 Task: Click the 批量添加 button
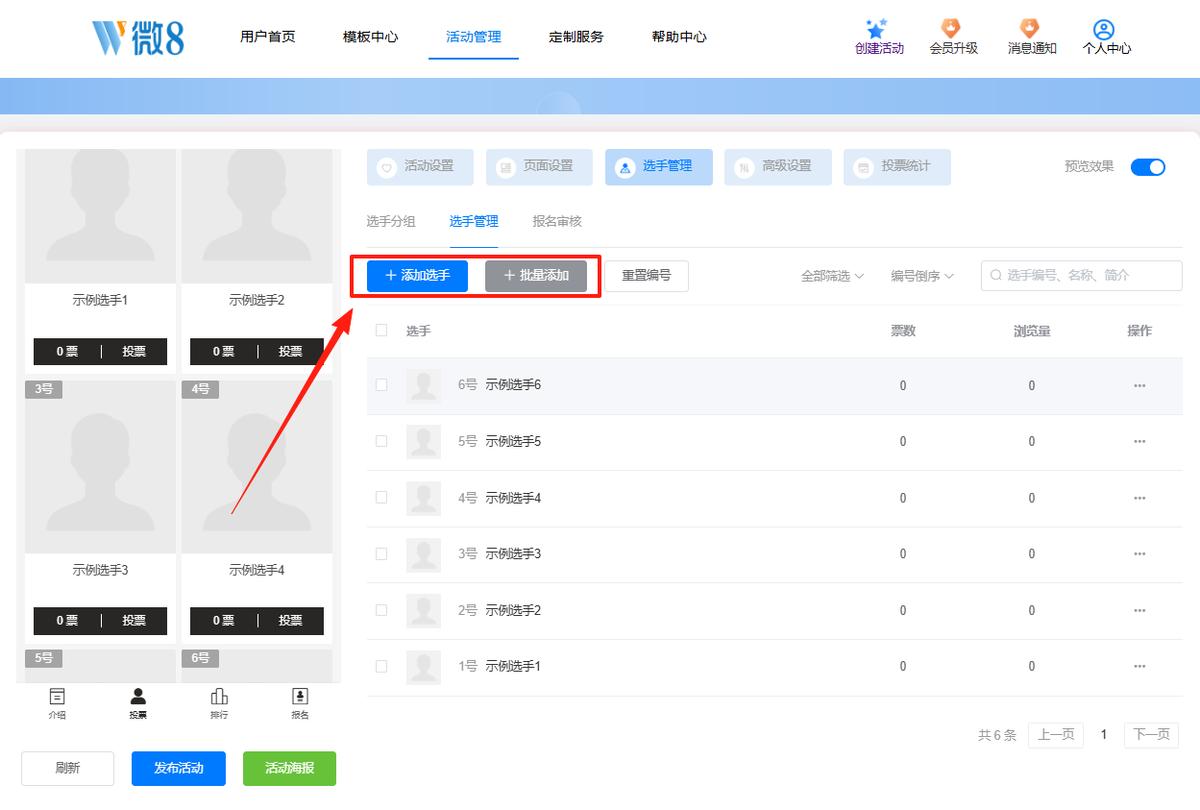point(536,276)
